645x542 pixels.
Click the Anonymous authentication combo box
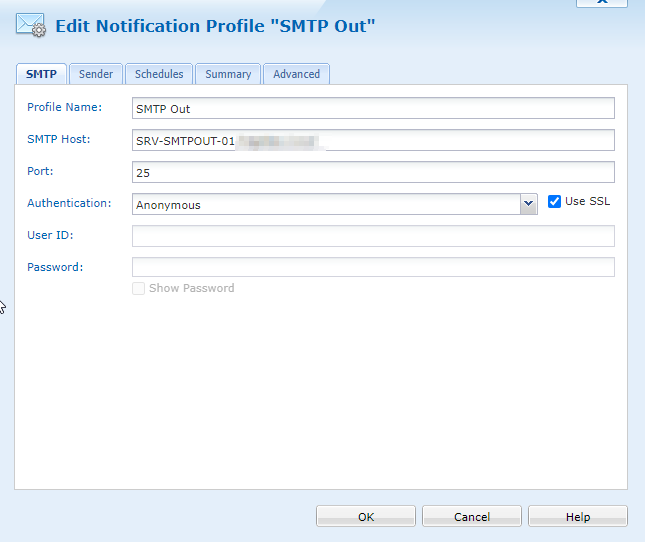pos(326,204)
